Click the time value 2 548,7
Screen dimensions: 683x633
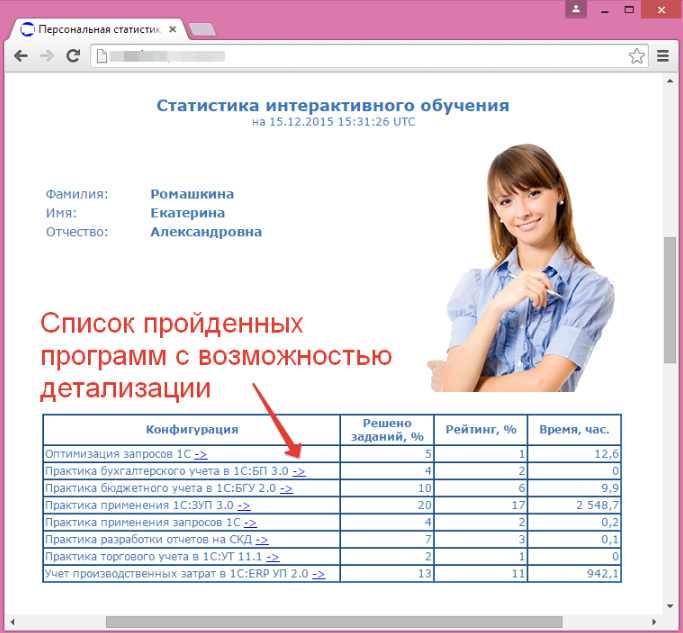click(x=597, y=505)
